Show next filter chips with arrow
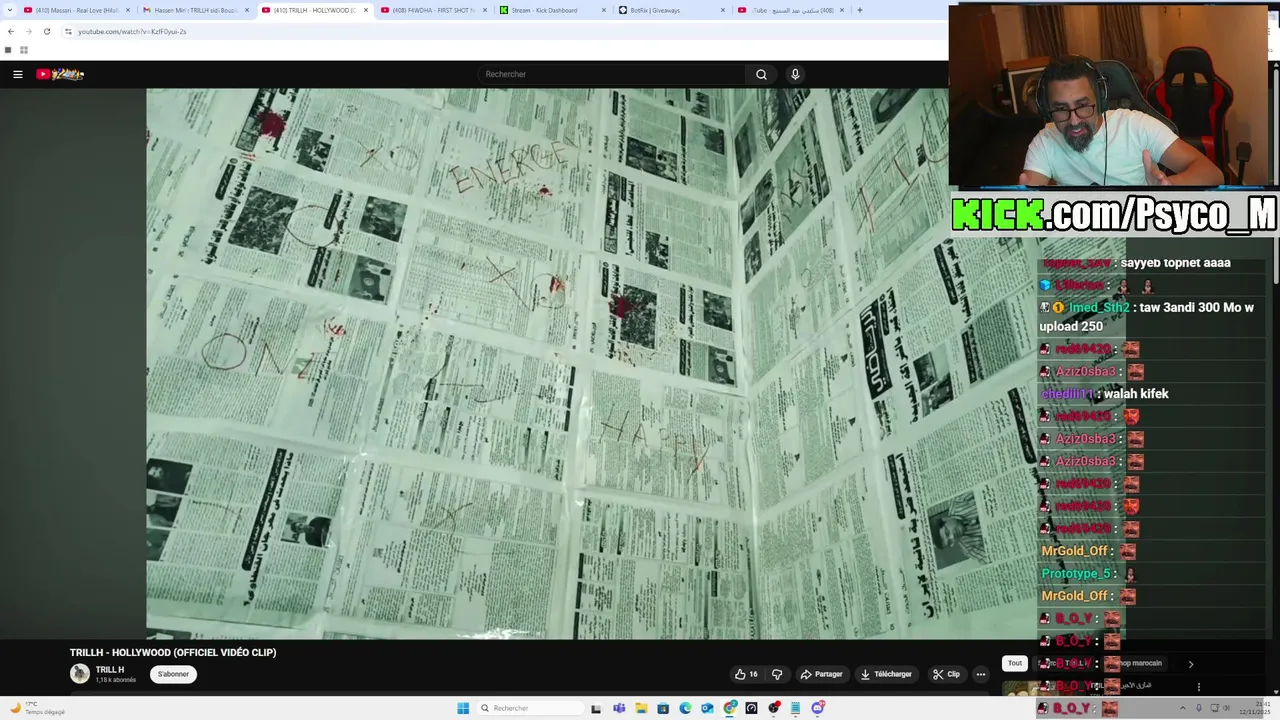Screen dimensions: 1280x720 click(x=1191, y=664)
